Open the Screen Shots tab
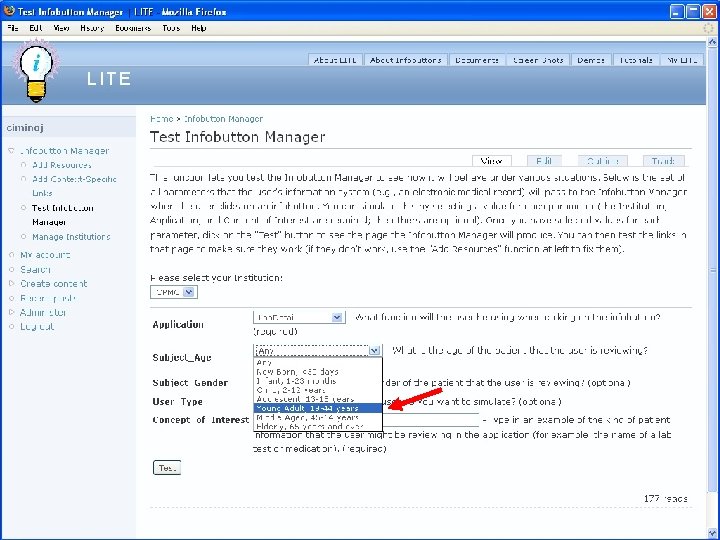The image size is (720, 540). [x=538, y=60]
